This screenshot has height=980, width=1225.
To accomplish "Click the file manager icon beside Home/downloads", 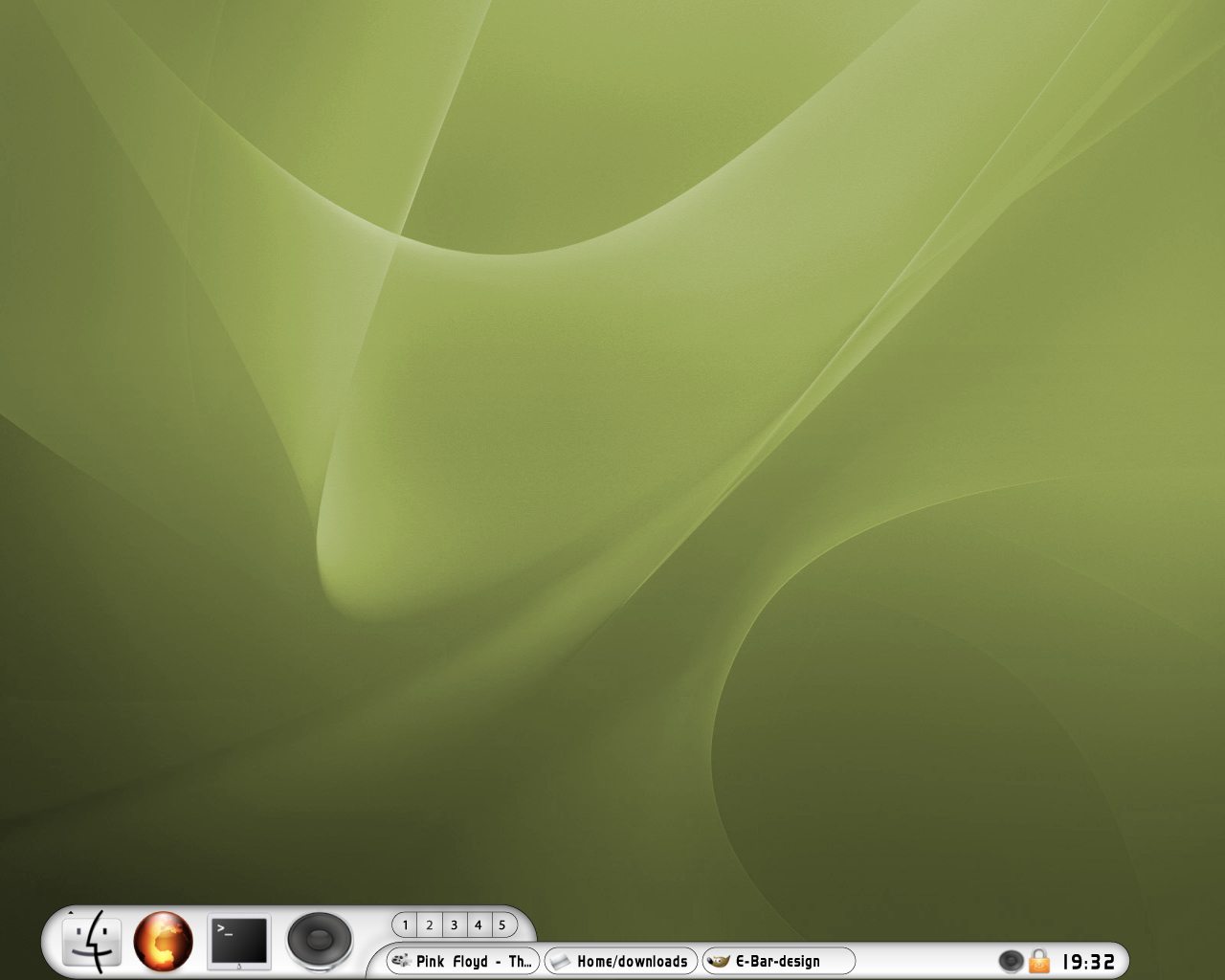I will pos(561,961).
